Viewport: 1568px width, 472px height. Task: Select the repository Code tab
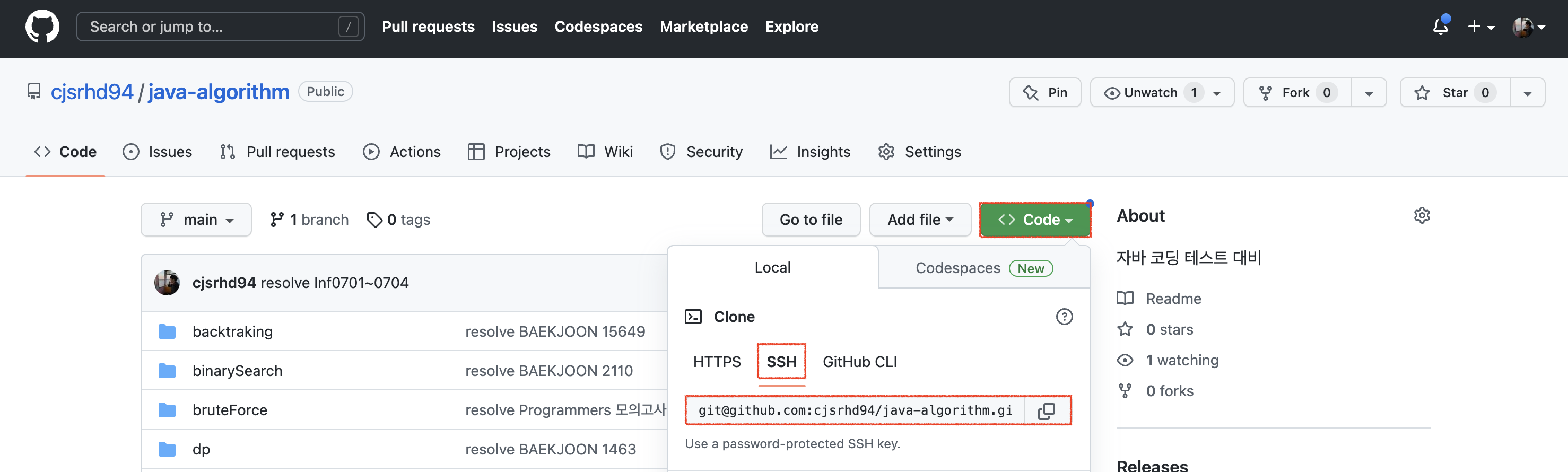coord(65,152)
